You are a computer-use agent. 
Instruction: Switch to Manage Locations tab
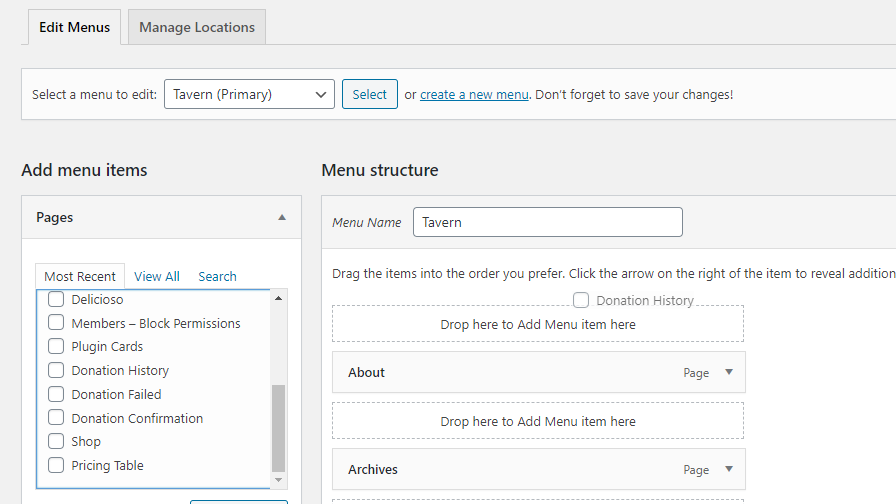(x=197, y=27)
